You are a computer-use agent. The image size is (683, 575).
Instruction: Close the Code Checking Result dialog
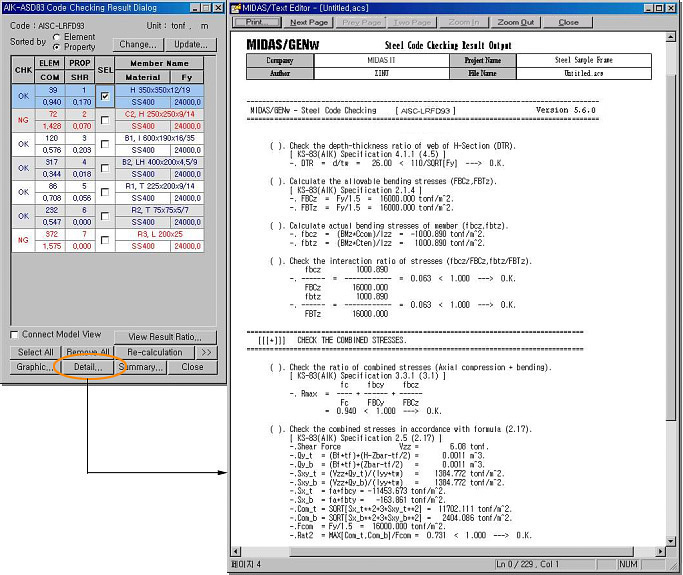(x=192, y=367)
